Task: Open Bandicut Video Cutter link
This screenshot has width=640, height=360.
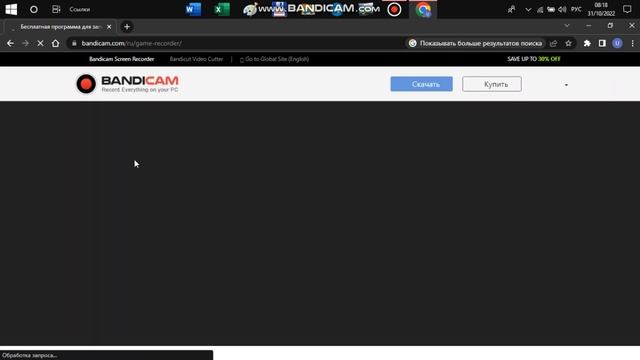Action: pos(196,59)
